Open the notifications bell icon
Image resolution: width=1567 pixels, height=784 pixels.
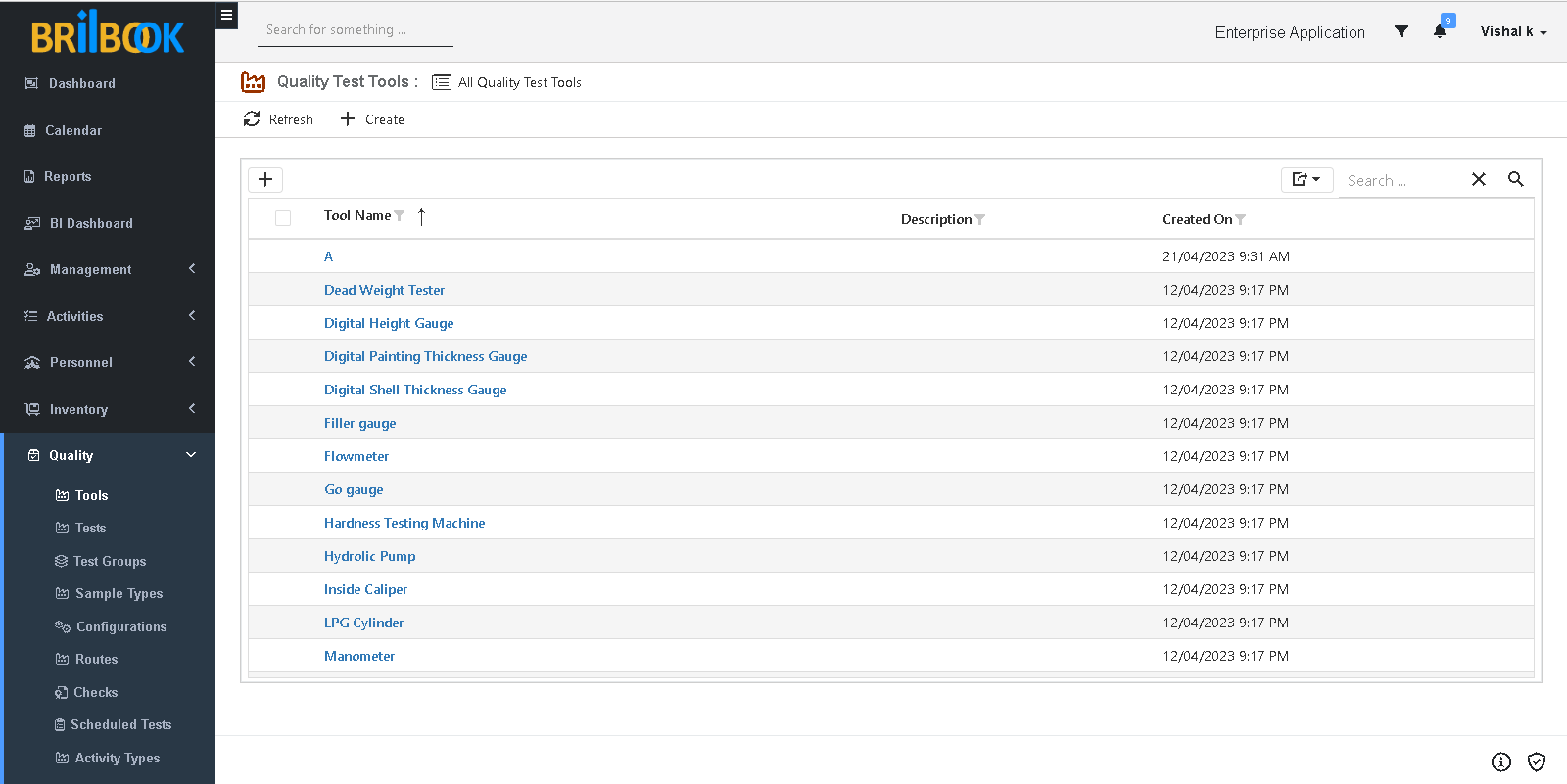(x=1440, y=31)
